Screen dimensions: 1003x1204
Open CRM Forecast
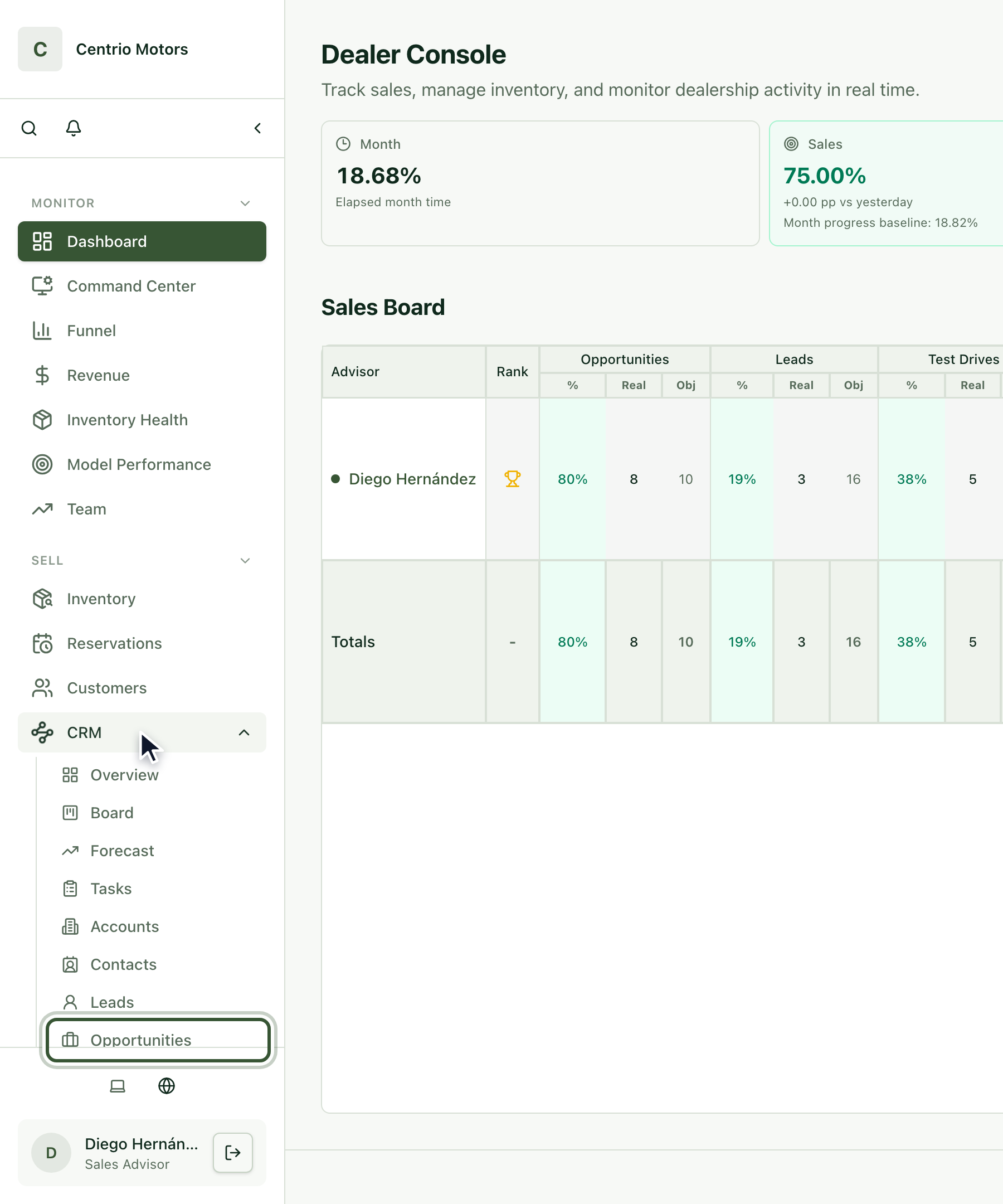click(157, 851)
